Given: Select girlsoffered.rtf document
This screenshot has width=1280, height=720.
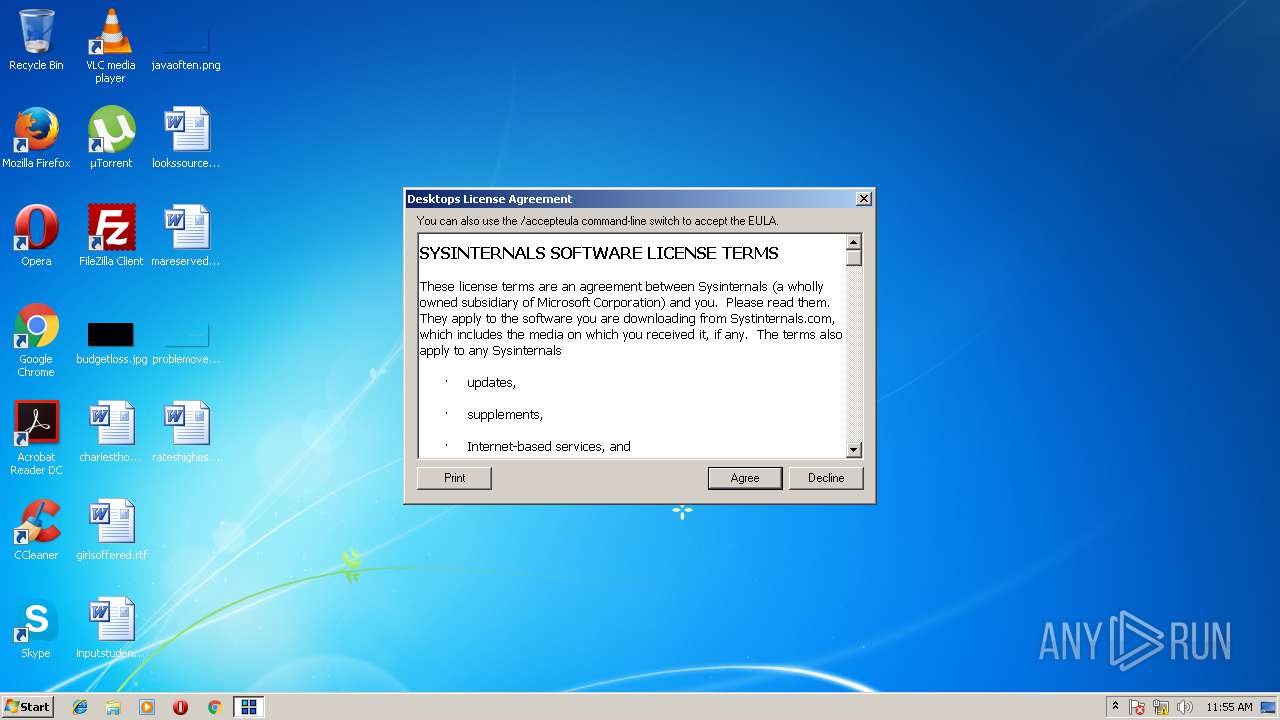Looking at the screenshot, I should pos(111,530).
